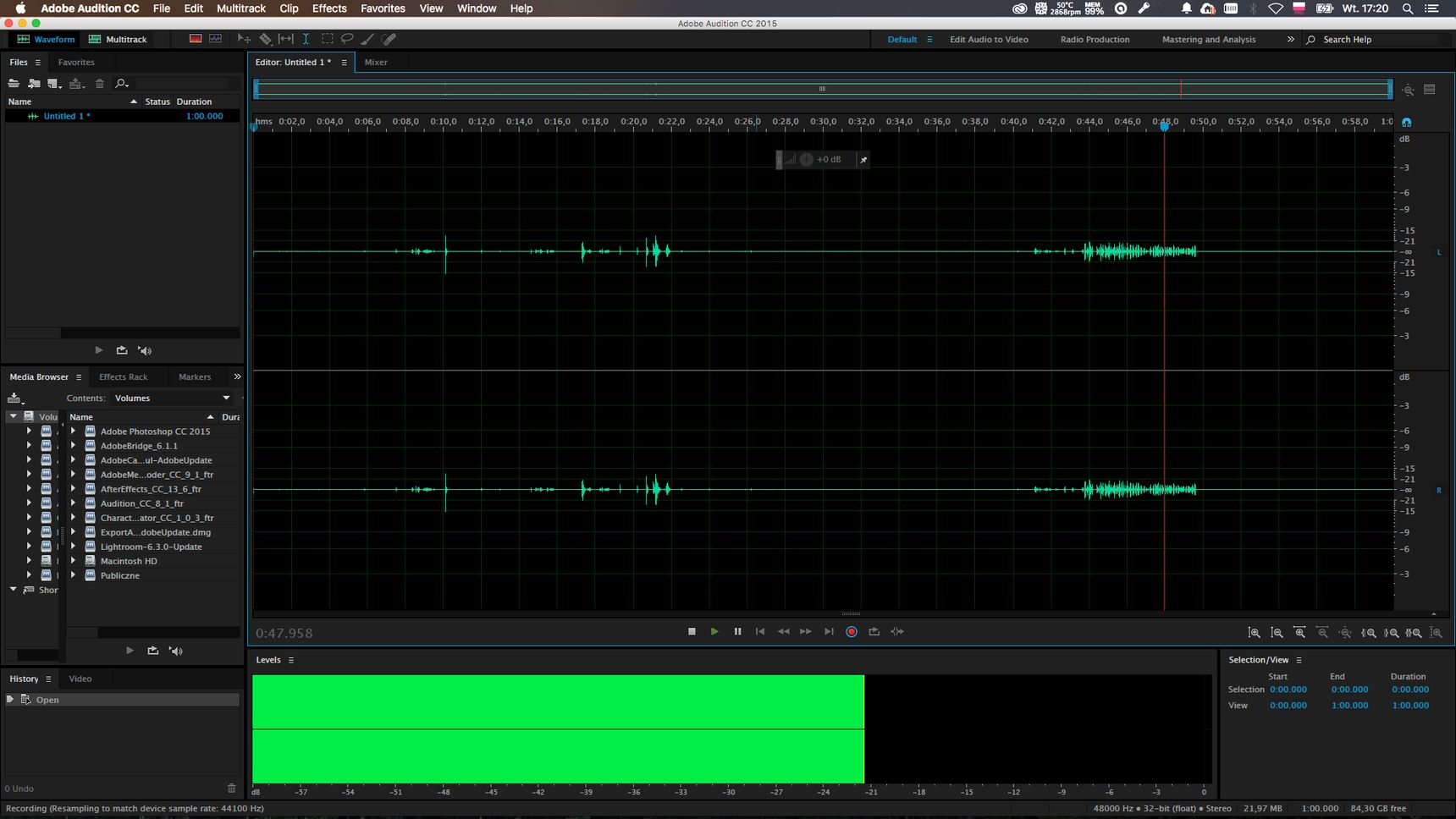Open the Multitrack menu in the menu bar
The width and height of the screenshot is (1456, 819).
[x=241, y=8]
